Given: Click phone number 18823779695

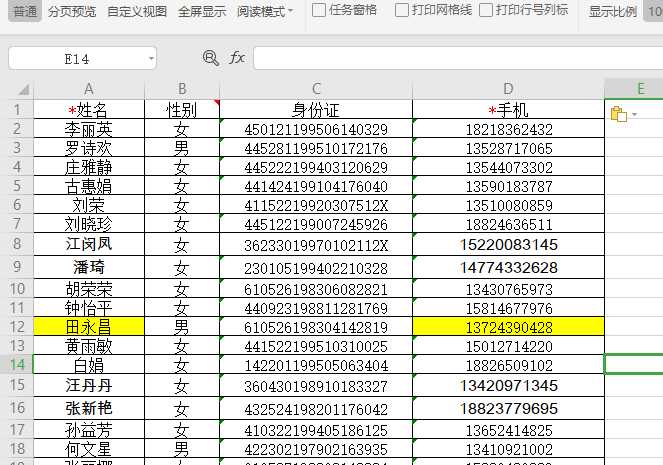Looking at the screenshot, I should click(x=508, y=408).
